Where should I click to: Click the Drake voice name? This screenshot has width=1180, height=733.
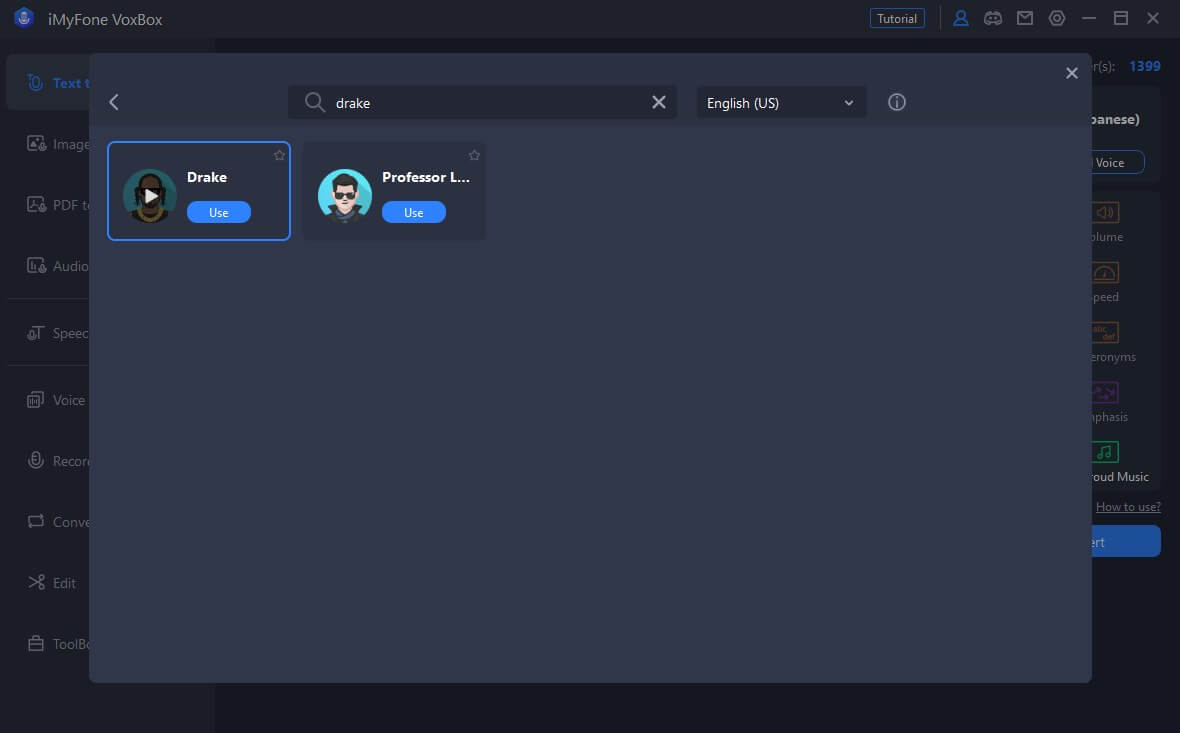coord(207,177)
